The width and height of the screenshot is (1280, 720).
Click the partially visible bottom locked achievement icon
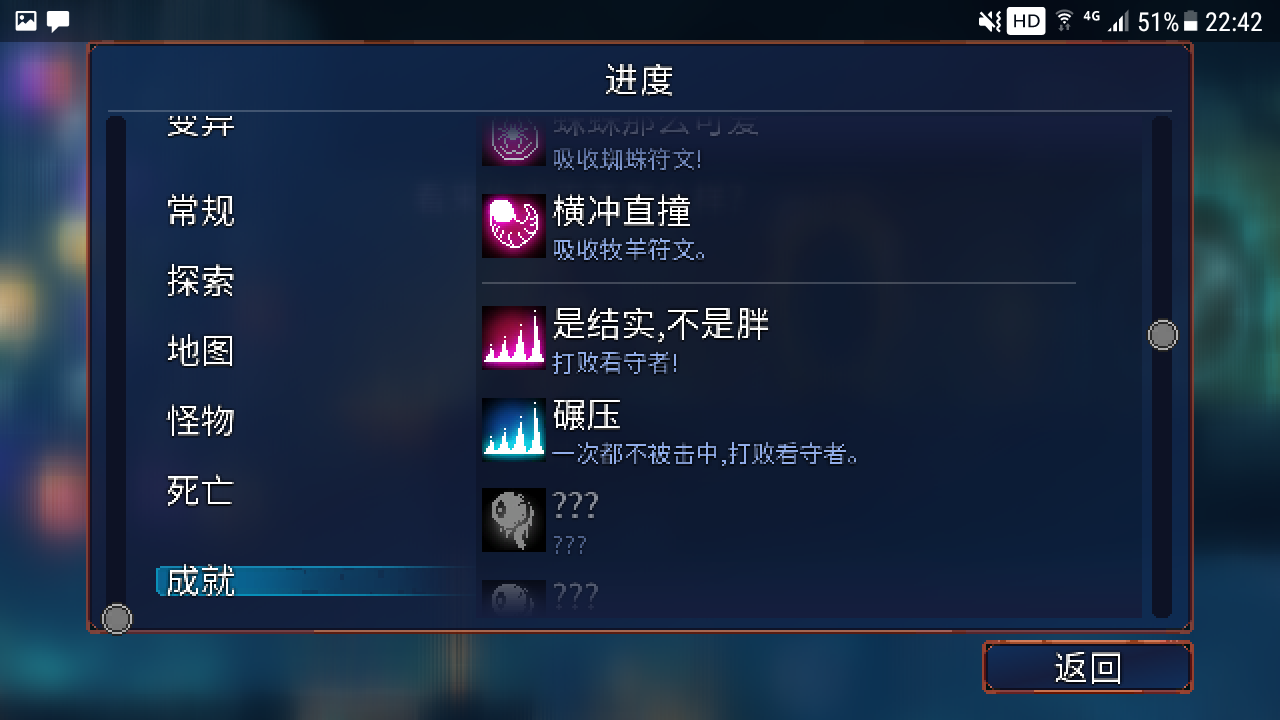(x=514, y=598)
